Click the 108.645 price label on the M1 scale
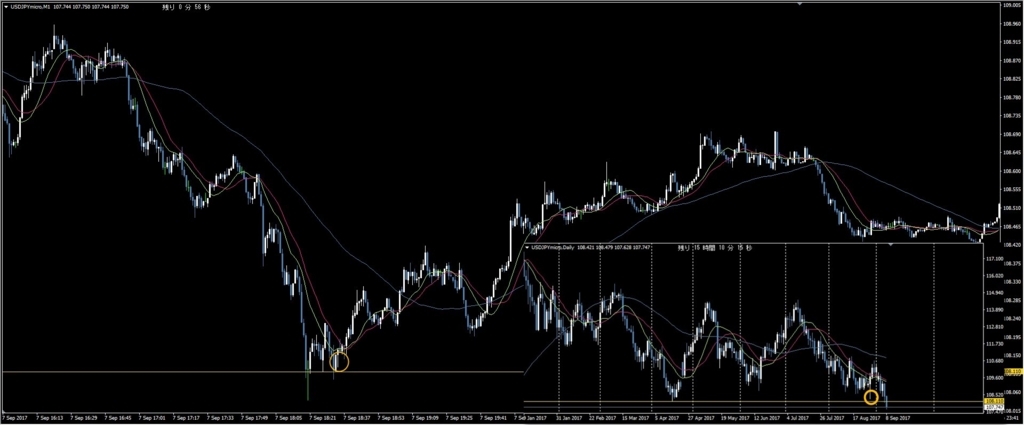Viewport: 1024px width, 425px height. click(1012, 153)
